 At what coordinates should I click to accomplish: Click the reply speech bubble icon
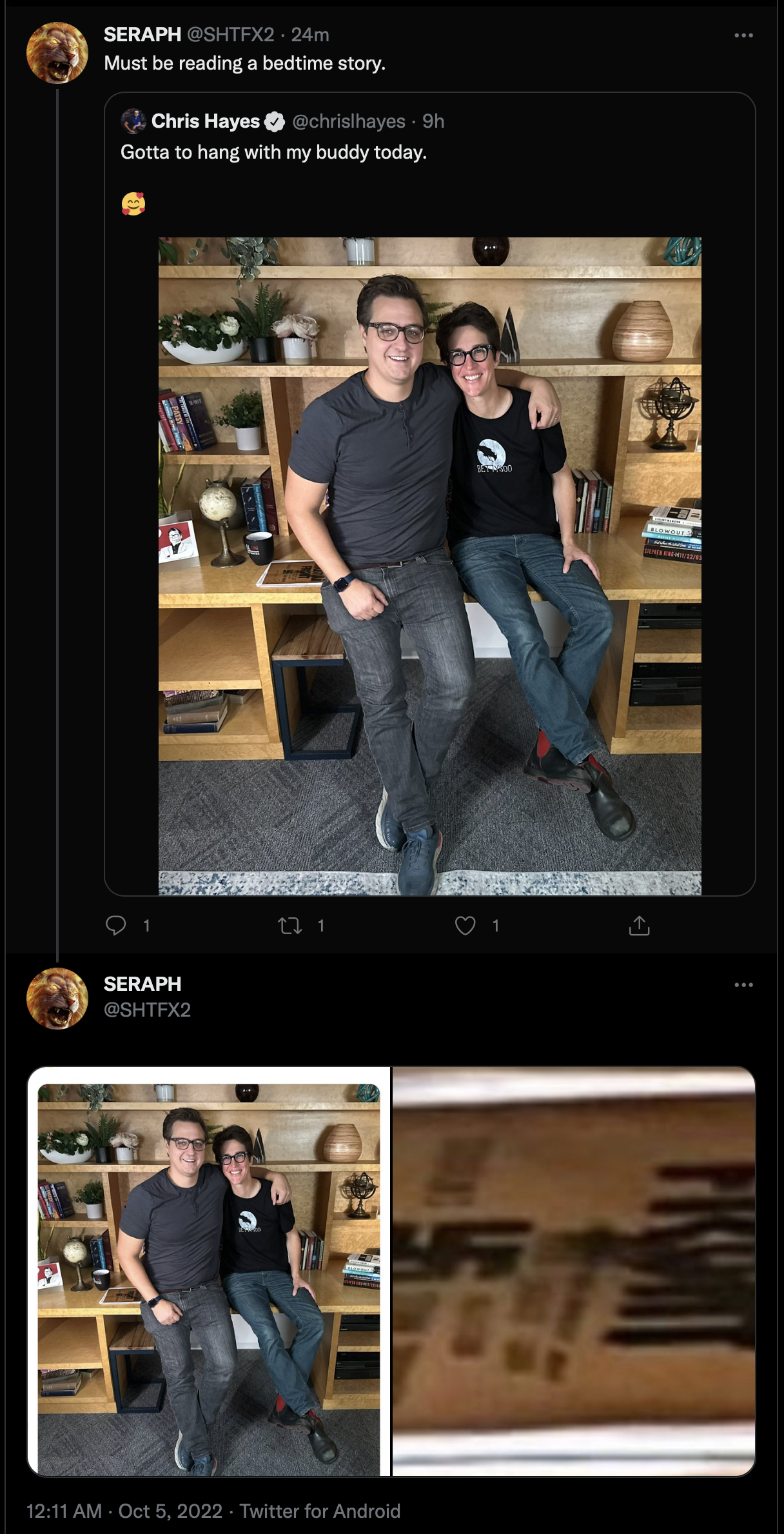point(116,926)
